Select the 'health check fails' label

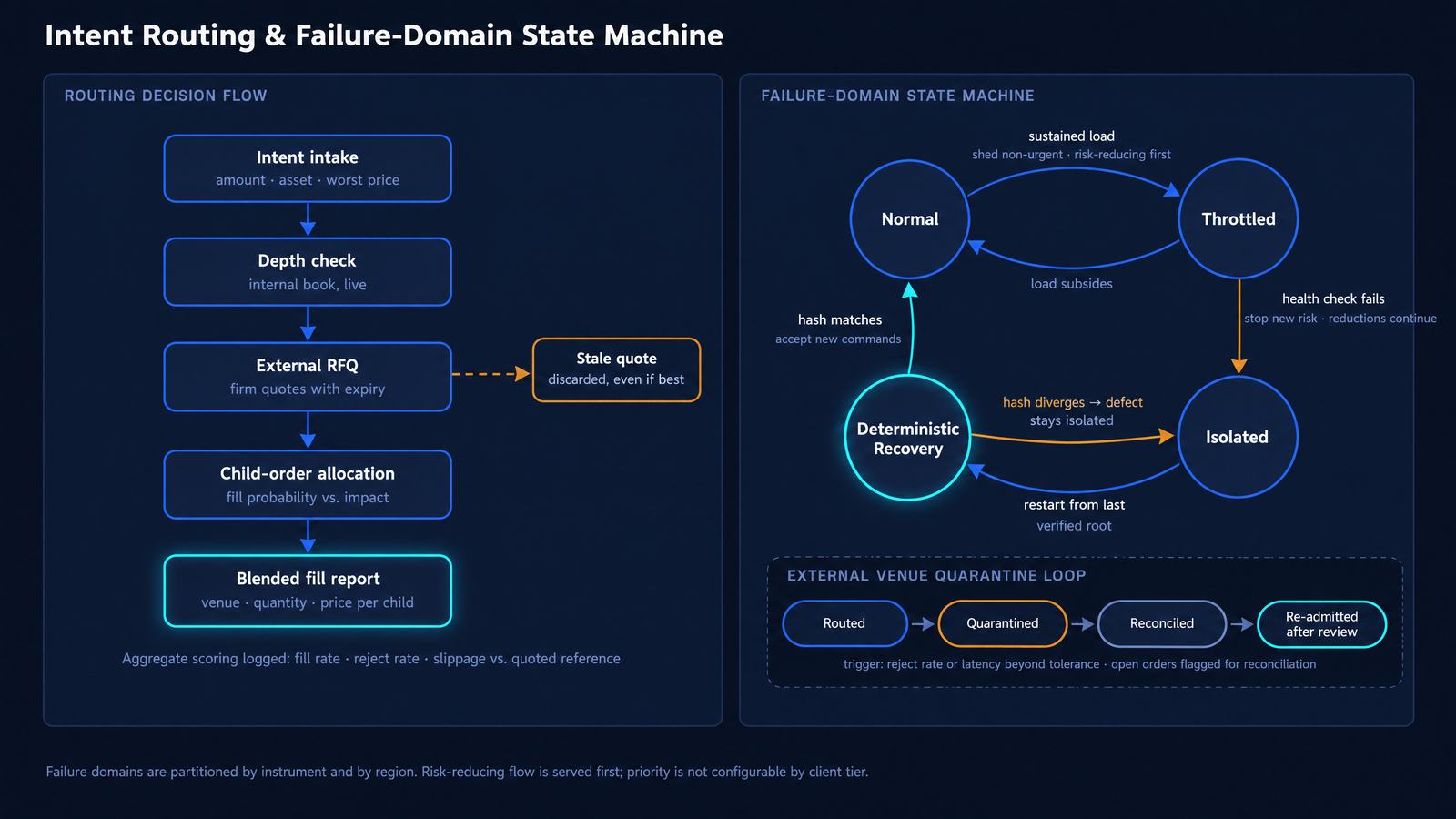(1333, 298)
